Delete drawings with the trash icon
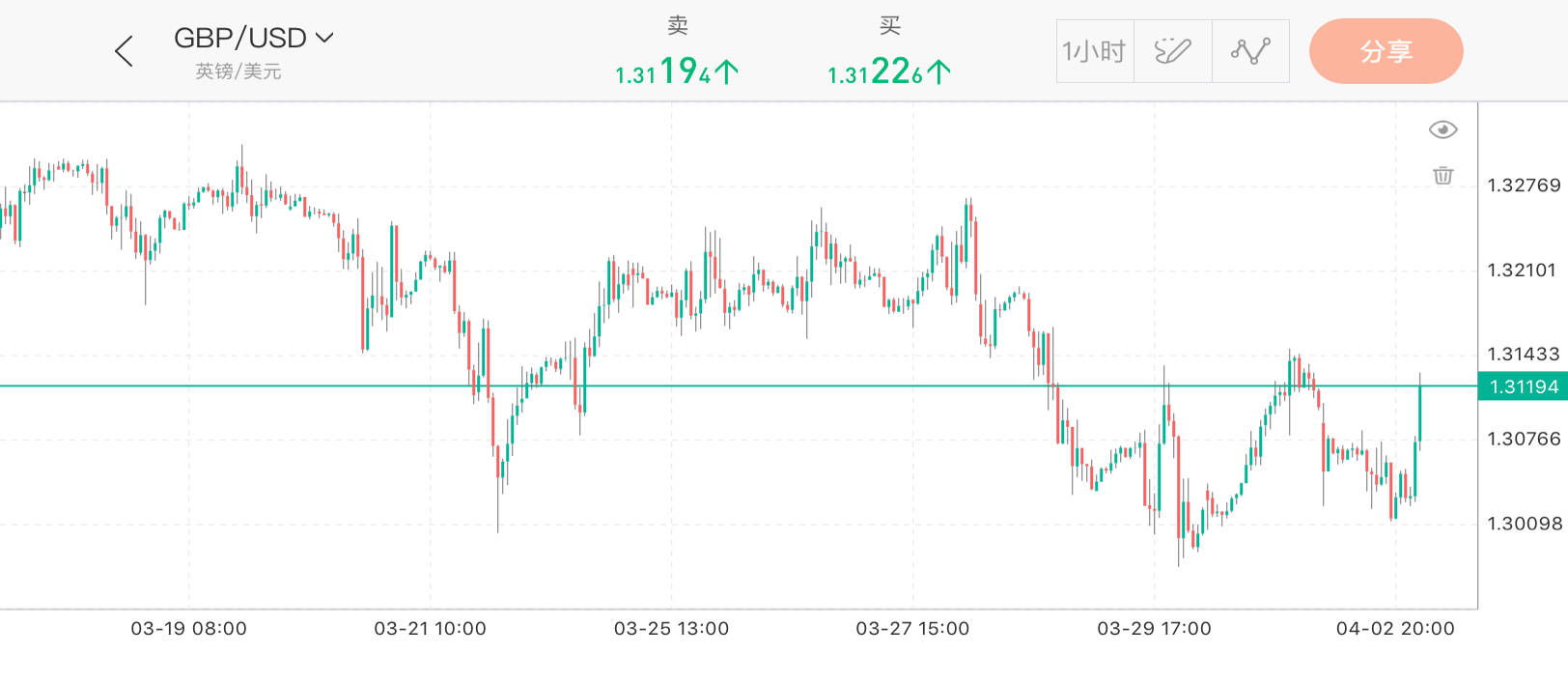The height and width of the screenshot is (684, 1568). 1442,175
